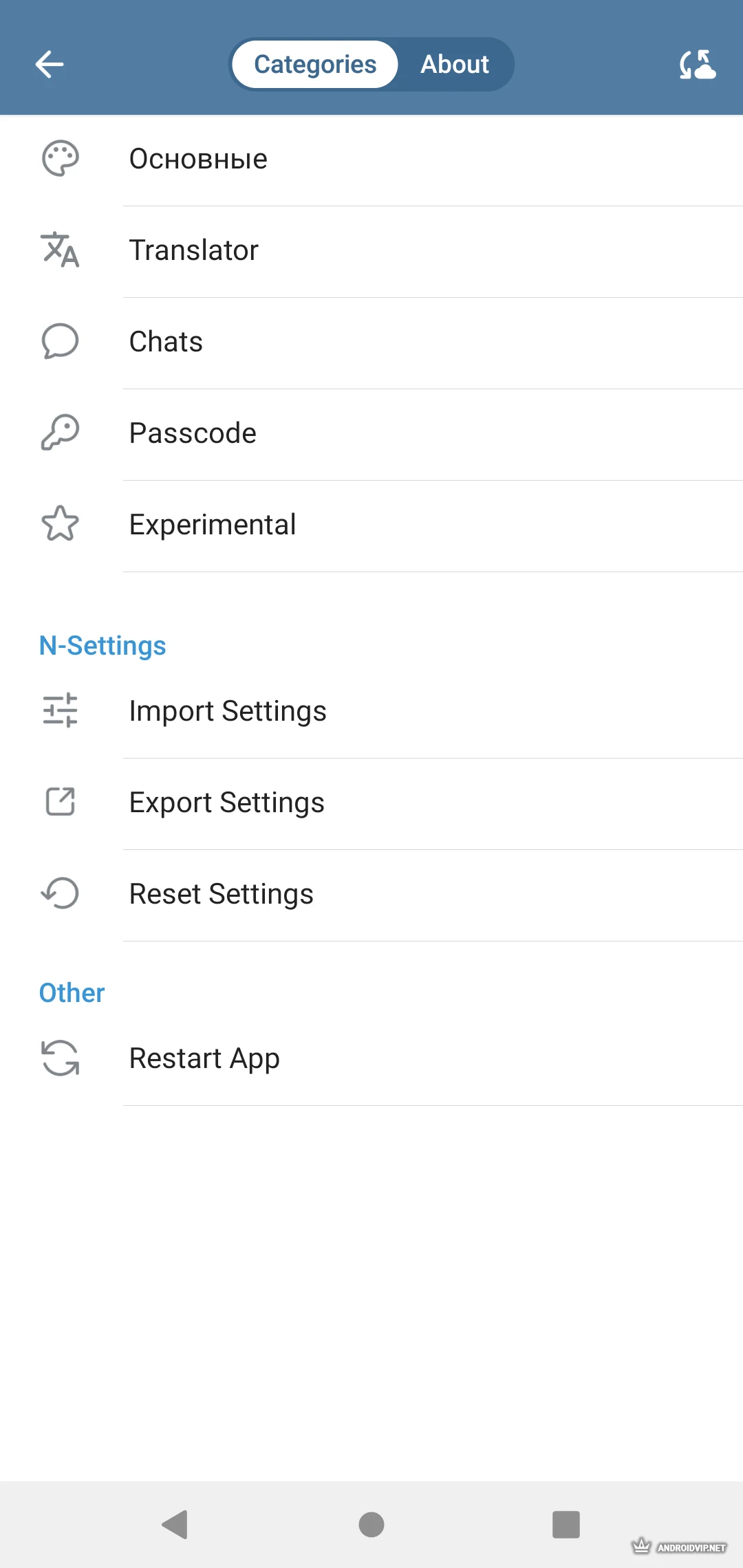
Task: Tap the back arrow in header
Action: [50, 65]
